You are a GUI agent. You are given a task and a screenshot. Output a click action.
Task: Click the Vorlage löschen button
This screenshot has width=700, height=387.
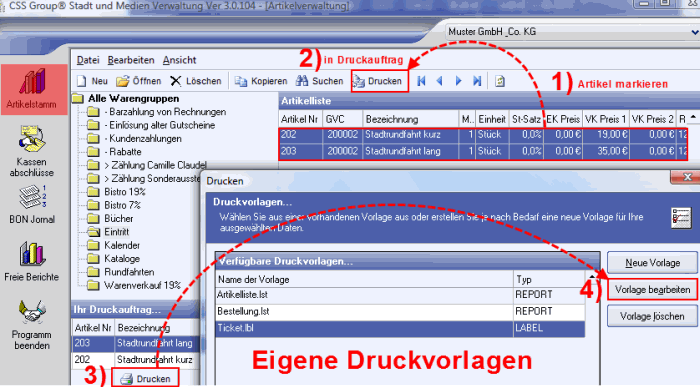[x=652, y=316]
